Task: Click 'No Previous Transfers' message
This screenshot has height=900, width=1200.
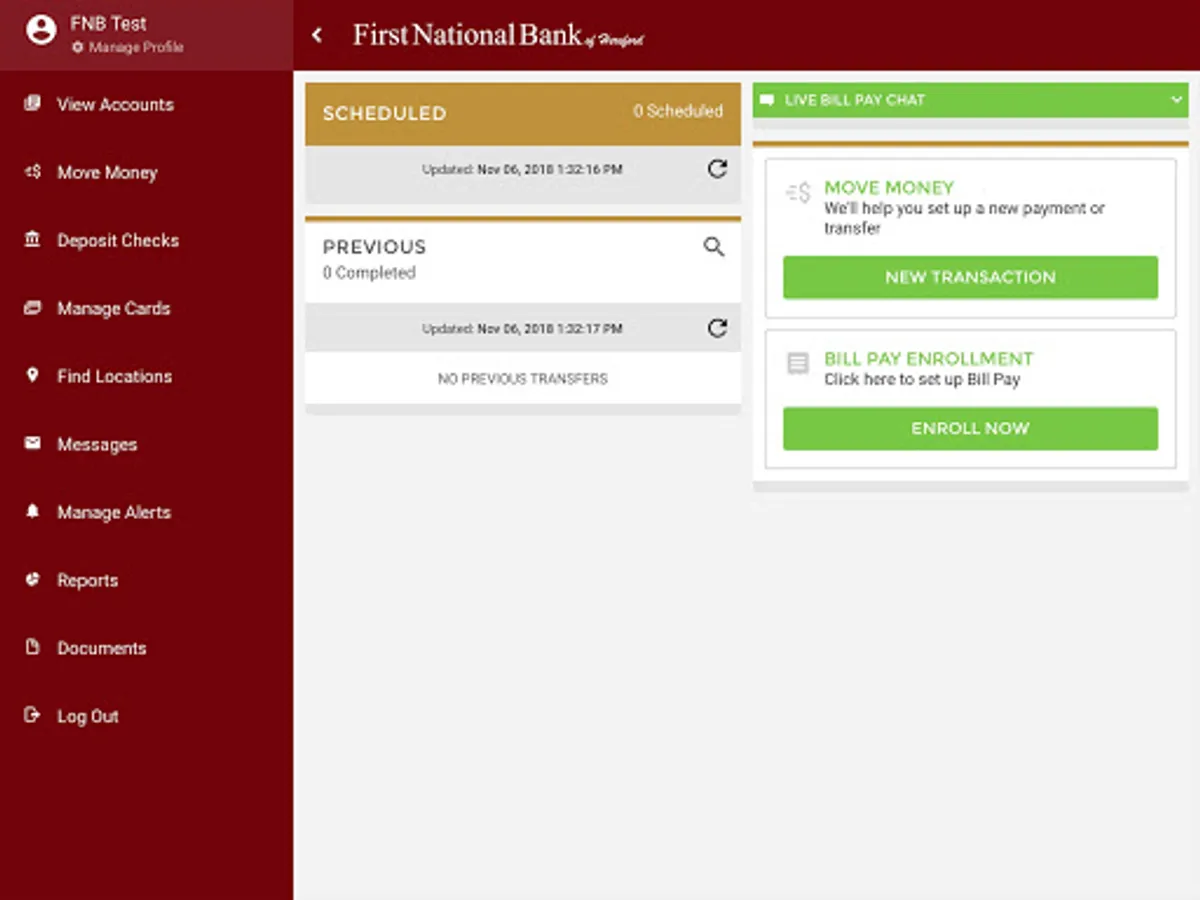Action: (x=523, y=379)
